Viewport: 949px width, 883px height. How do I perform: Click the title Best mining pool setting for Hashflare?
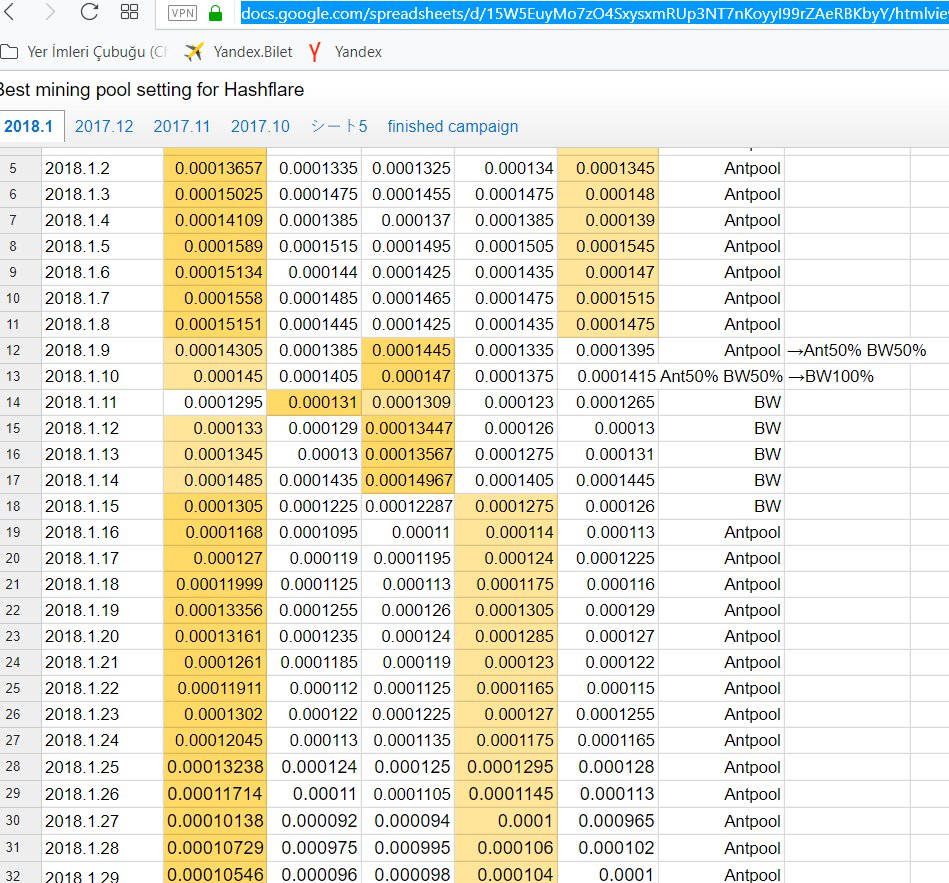coord(152,90)
